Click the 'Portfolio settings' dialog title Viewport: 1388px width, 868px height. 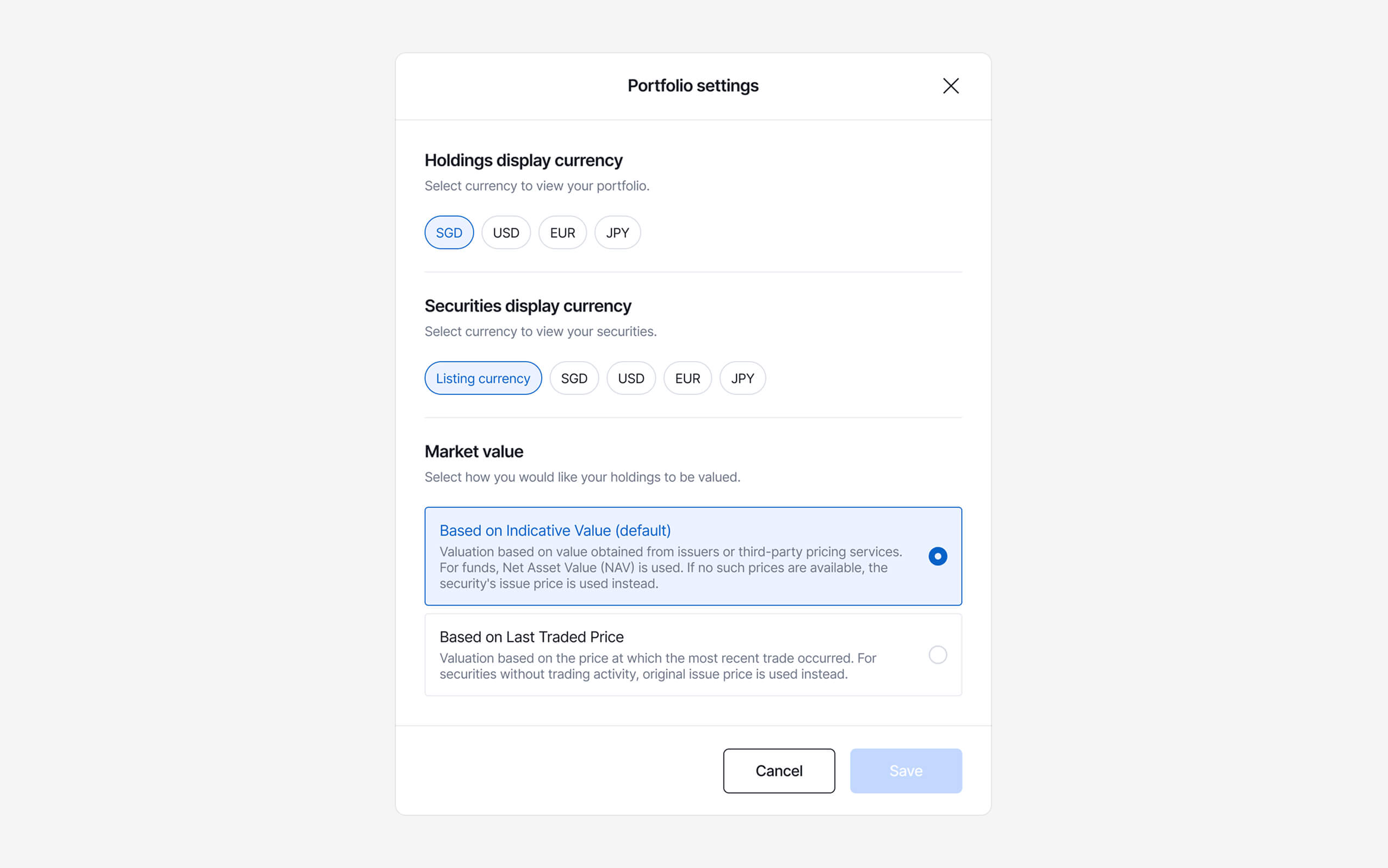pos(693,85)
